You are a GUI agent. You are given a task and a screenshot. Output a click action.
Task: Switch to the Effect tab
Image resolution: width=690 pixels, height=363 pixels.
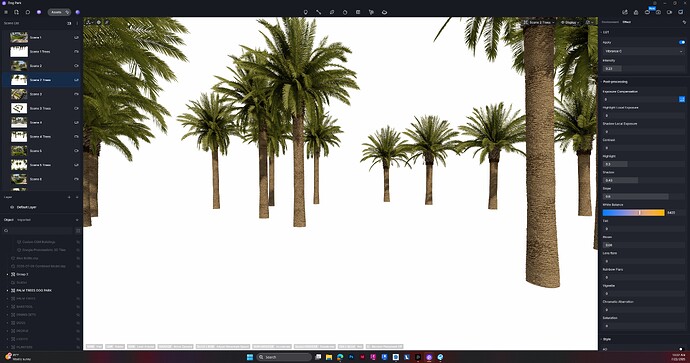coord(627,22)
